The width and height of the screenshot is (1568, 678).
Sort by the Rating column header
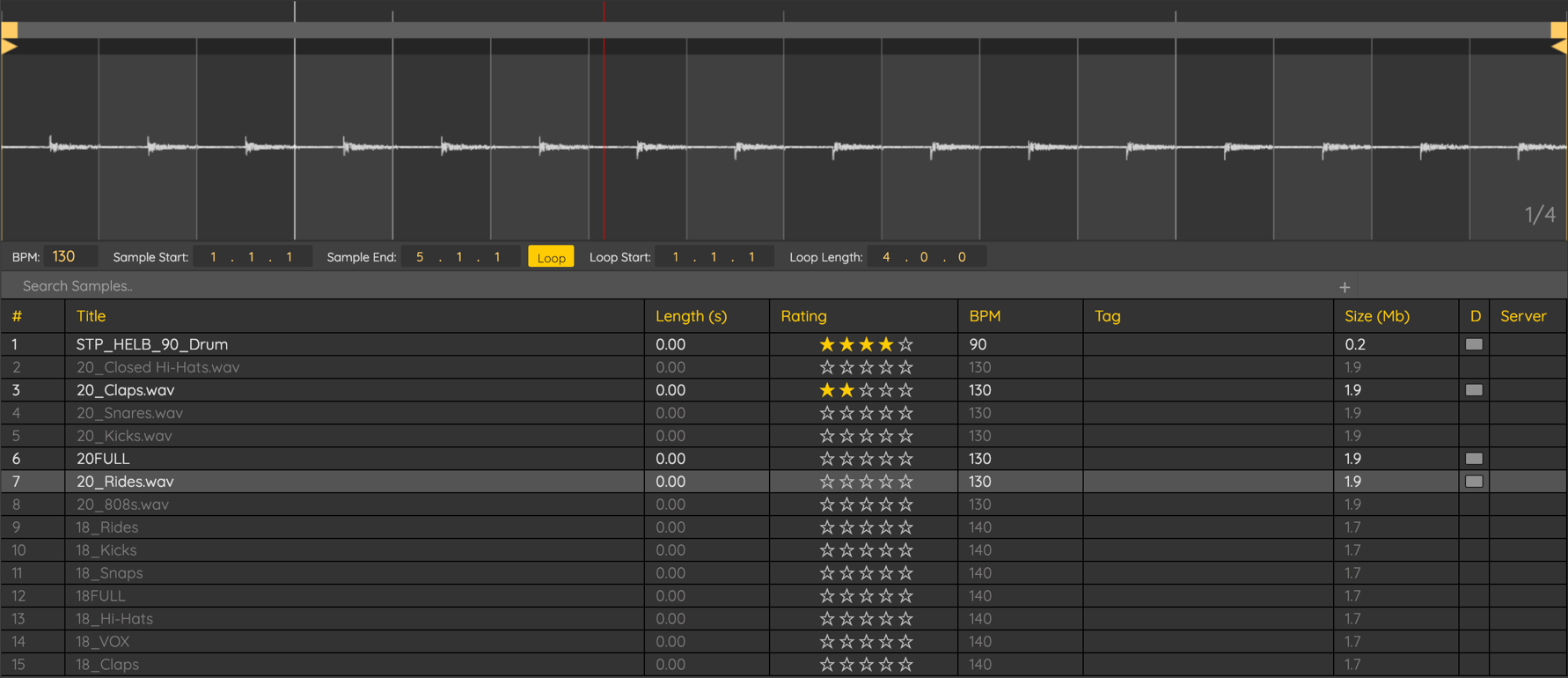point(804,316)
